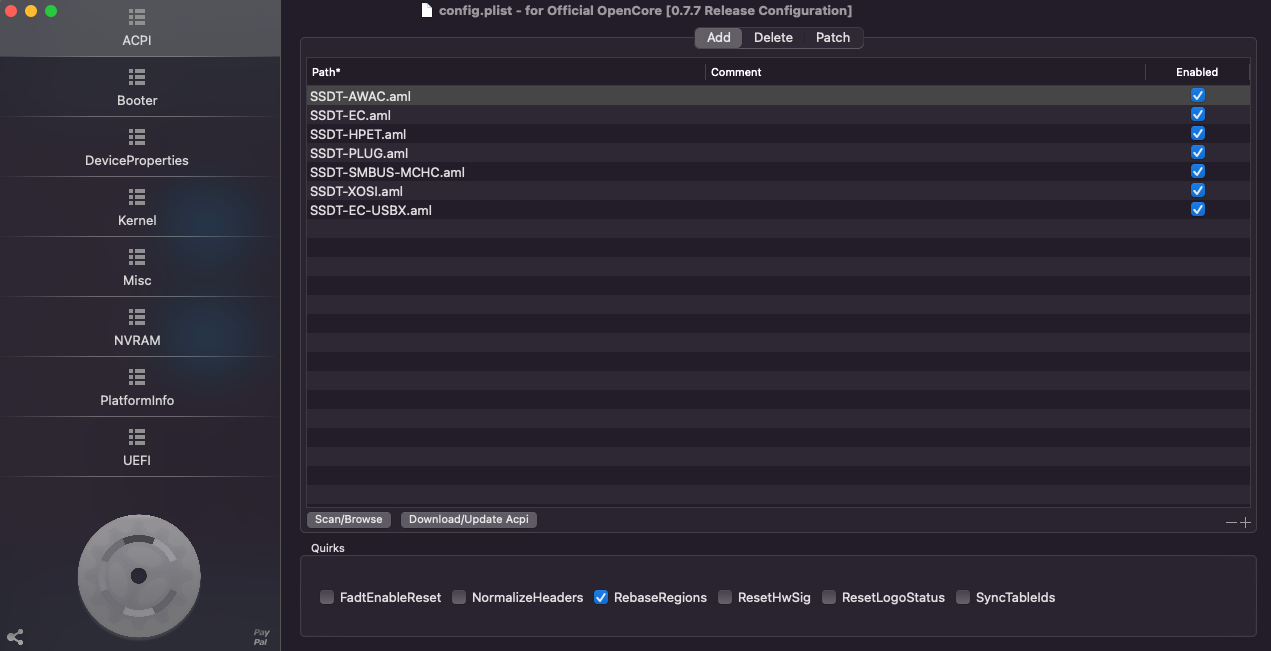Switch to the Delete tab
Screen dimensions: 1271x651
(x=773, y=37)
